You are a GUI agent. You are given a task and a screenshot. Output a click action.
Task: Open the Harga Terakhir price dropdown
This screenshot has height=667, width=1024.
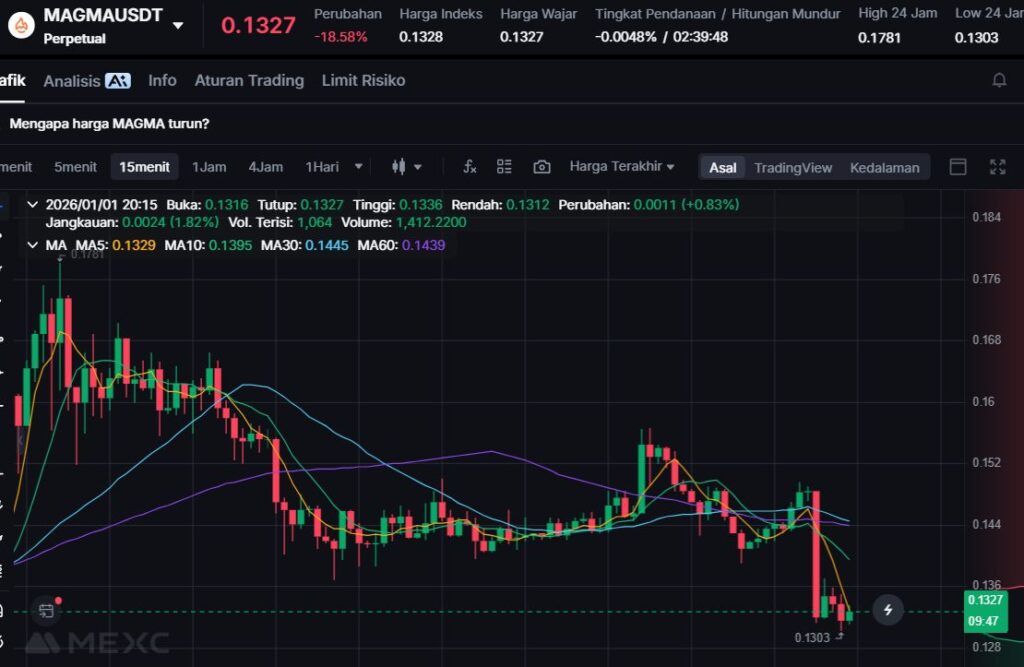click(x=621, y=167)
